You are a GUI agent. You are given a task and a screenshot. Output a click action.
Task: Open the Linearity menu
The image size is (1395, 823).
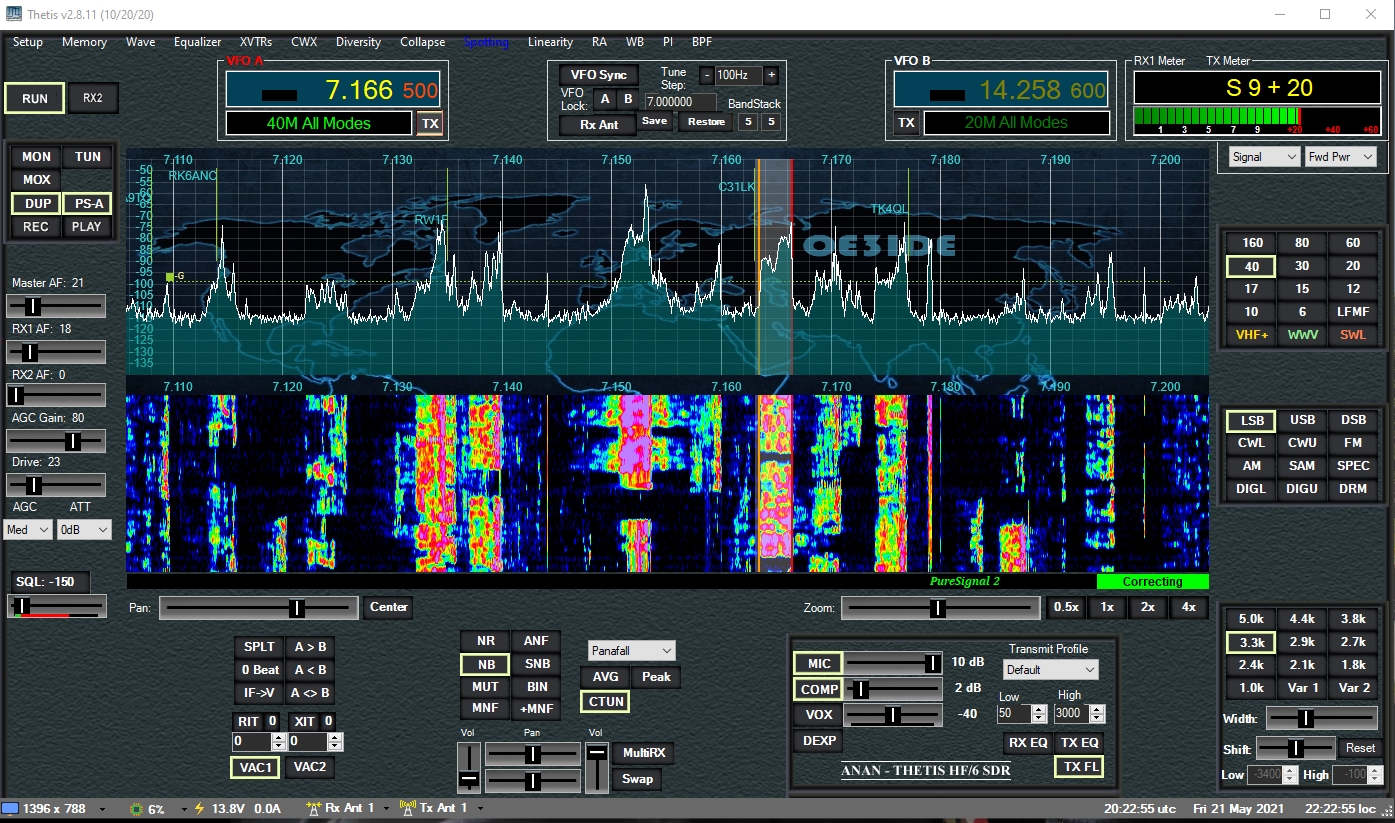[550, 42]
